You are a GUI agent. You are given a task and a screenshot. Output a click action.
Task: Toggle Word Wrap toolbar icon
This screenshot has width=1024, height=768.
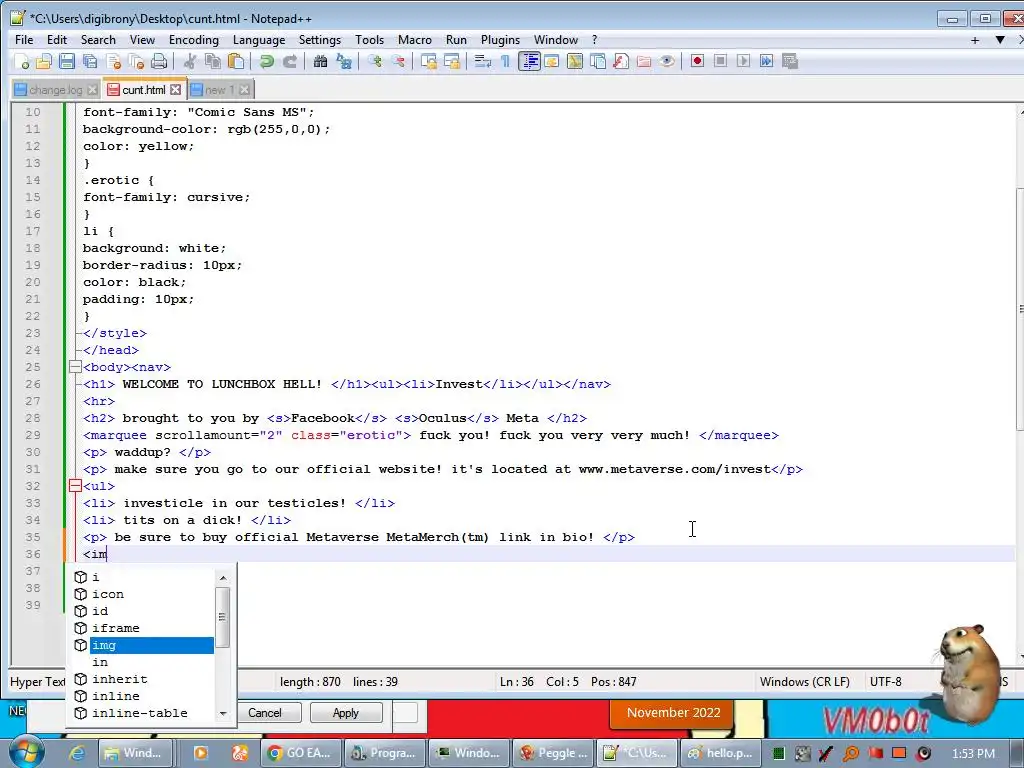pyautogui.click(x=483, y=61)
